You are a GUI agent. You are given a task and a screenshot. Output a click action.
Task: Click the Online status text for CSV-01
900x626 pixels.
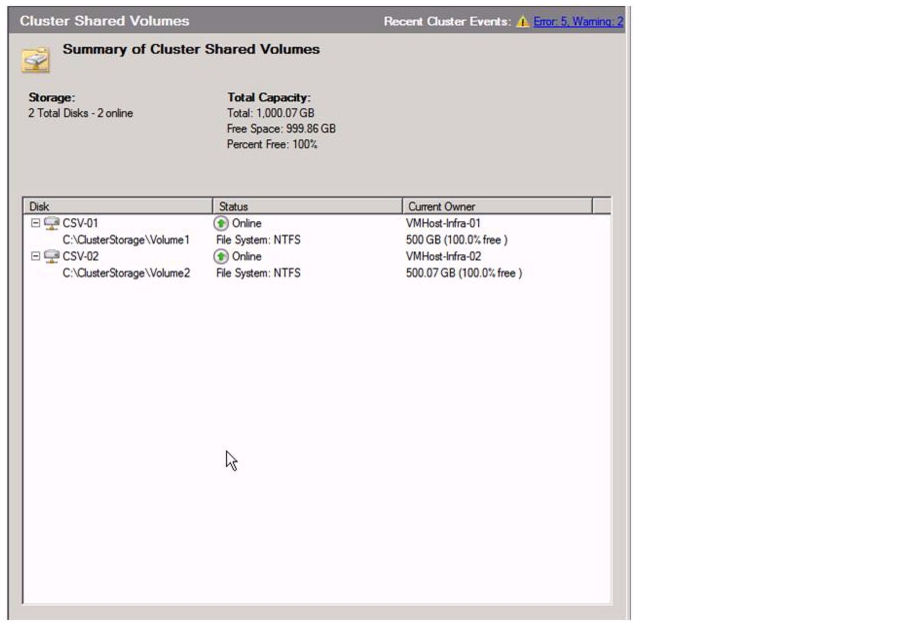247,223
